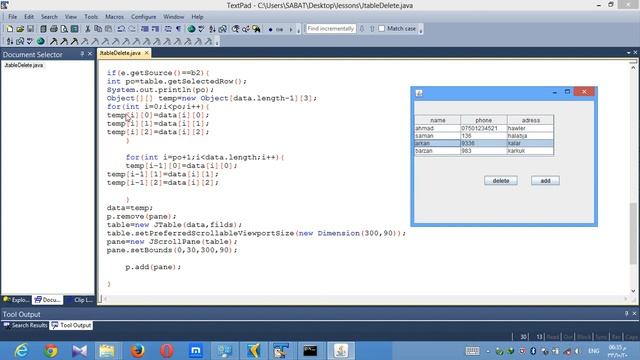The image size is (640, 360).
Task: Click the editor scrollbar down arrow
Action: click(x=633, y=291)
